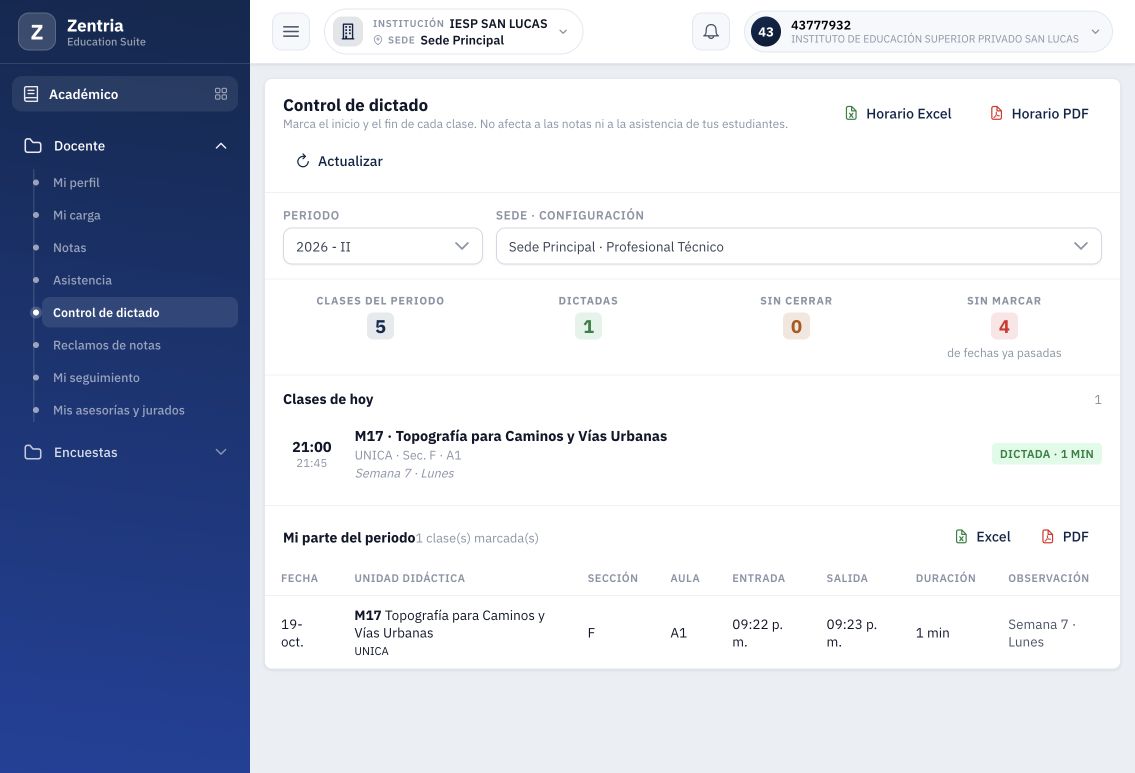Toggle sidebar with hamburger menu icon
Viewport: 1135px width, 773px height.
tap(291, 32)
